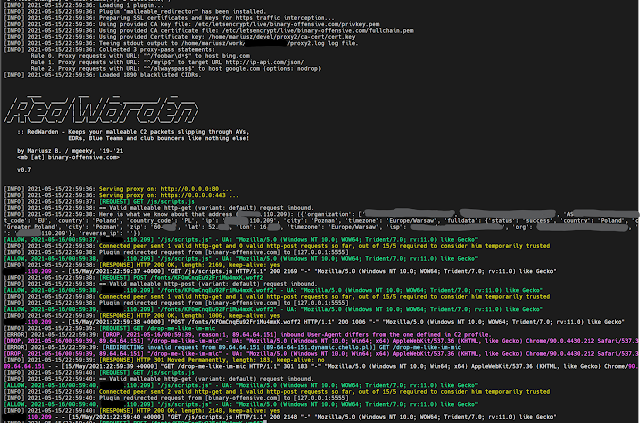Click the 22:59:40 'Plugin redirected request' line
Viewport: 640px width, 423px height.
[x=176, y=398]
